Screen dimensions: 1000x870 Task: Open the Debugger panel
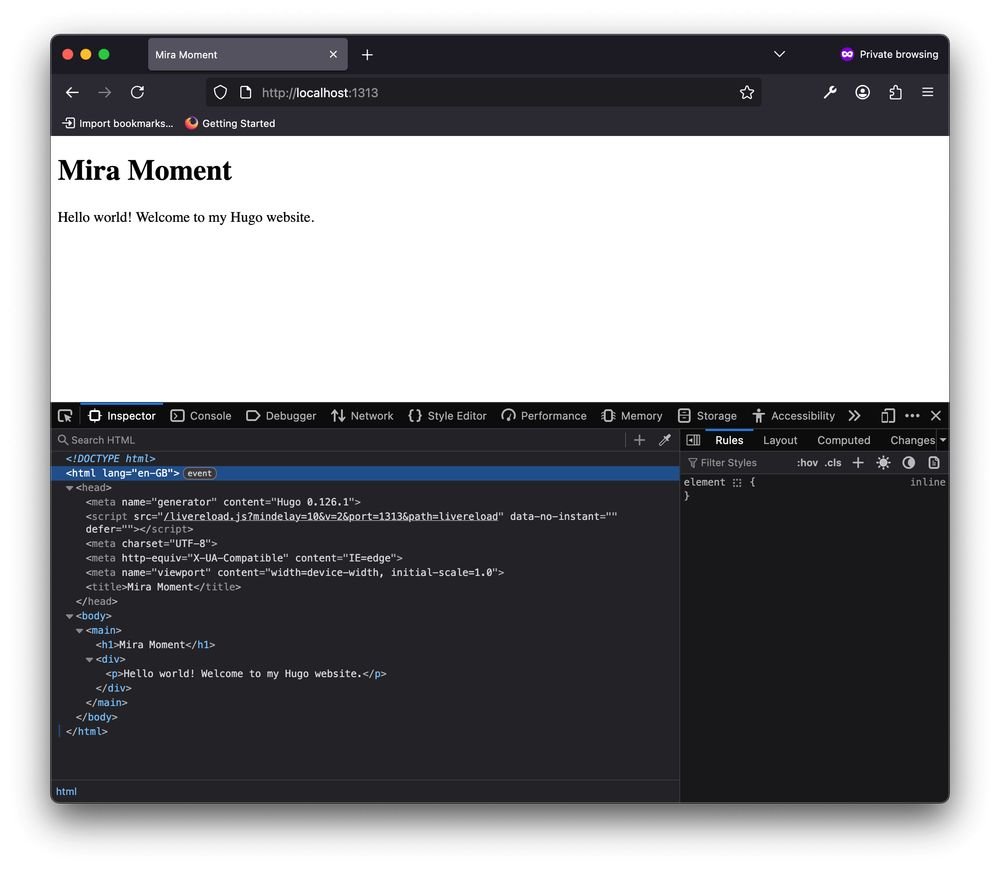tap(281, 416)
